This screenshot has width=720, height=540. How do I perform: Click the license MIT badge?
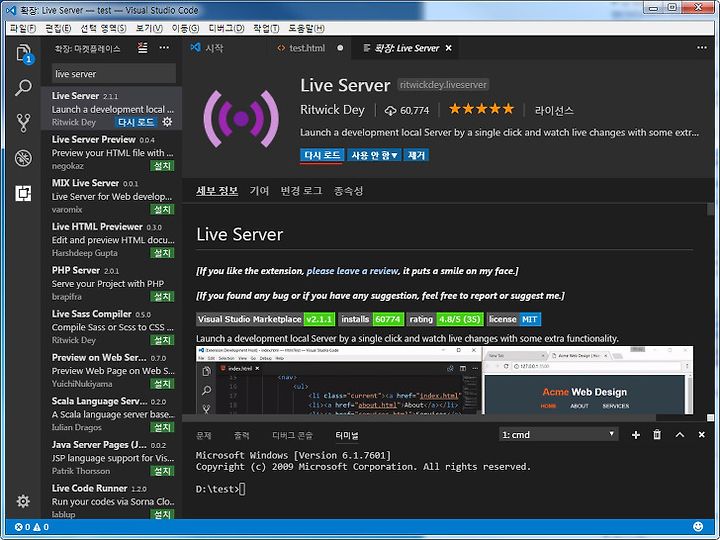[x=514, y=319]
